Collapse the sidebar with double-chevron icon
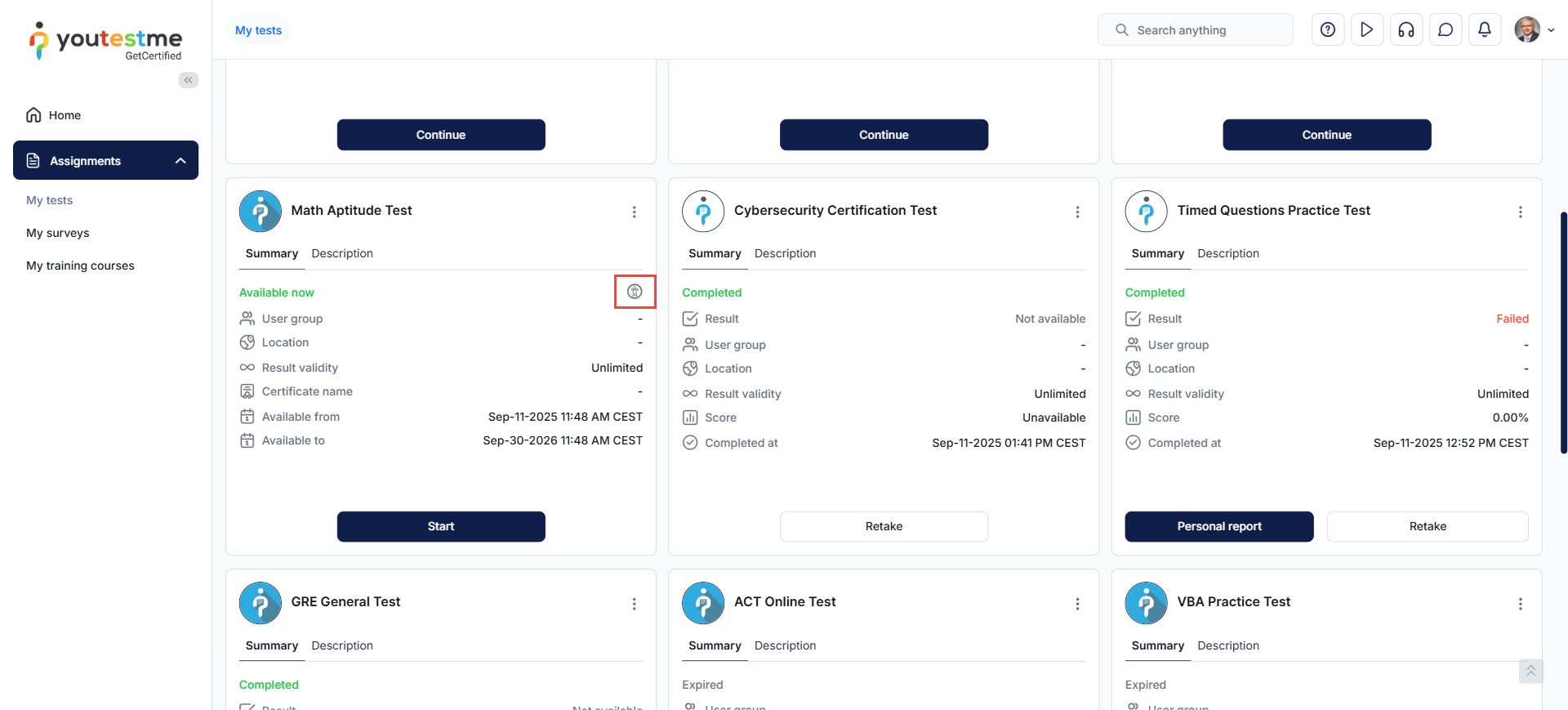Image resolution: width=1568 pixels, height=710 pixels. [189, 80]
